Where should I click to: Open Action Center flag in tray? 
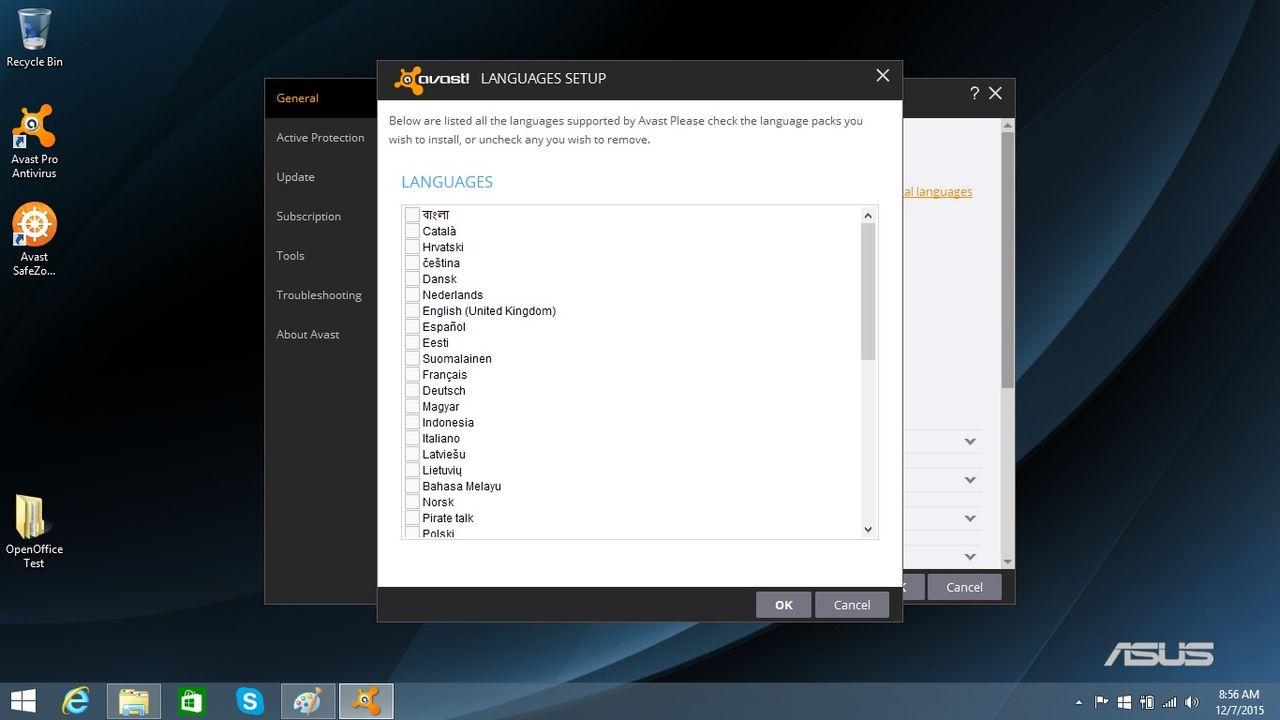(1102, 702)
